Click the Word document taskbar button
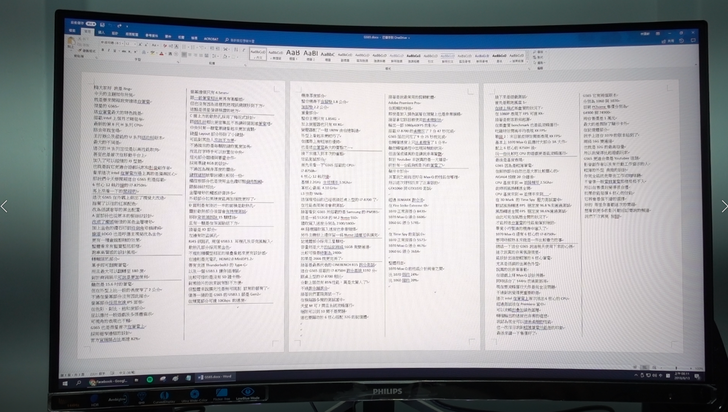728x412 pixels. [x=215, y=377]
